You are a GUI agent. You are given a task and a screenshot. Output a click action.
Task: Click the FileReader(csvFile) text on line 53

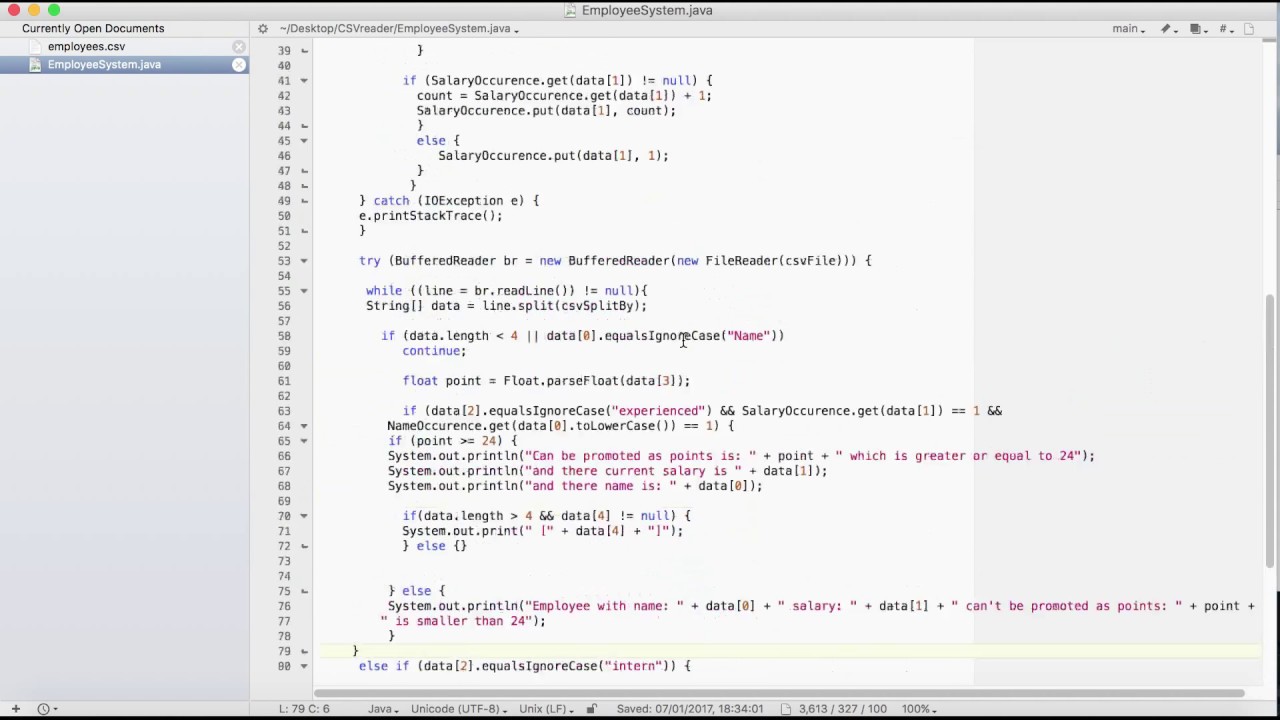click(x=774, y=261)
